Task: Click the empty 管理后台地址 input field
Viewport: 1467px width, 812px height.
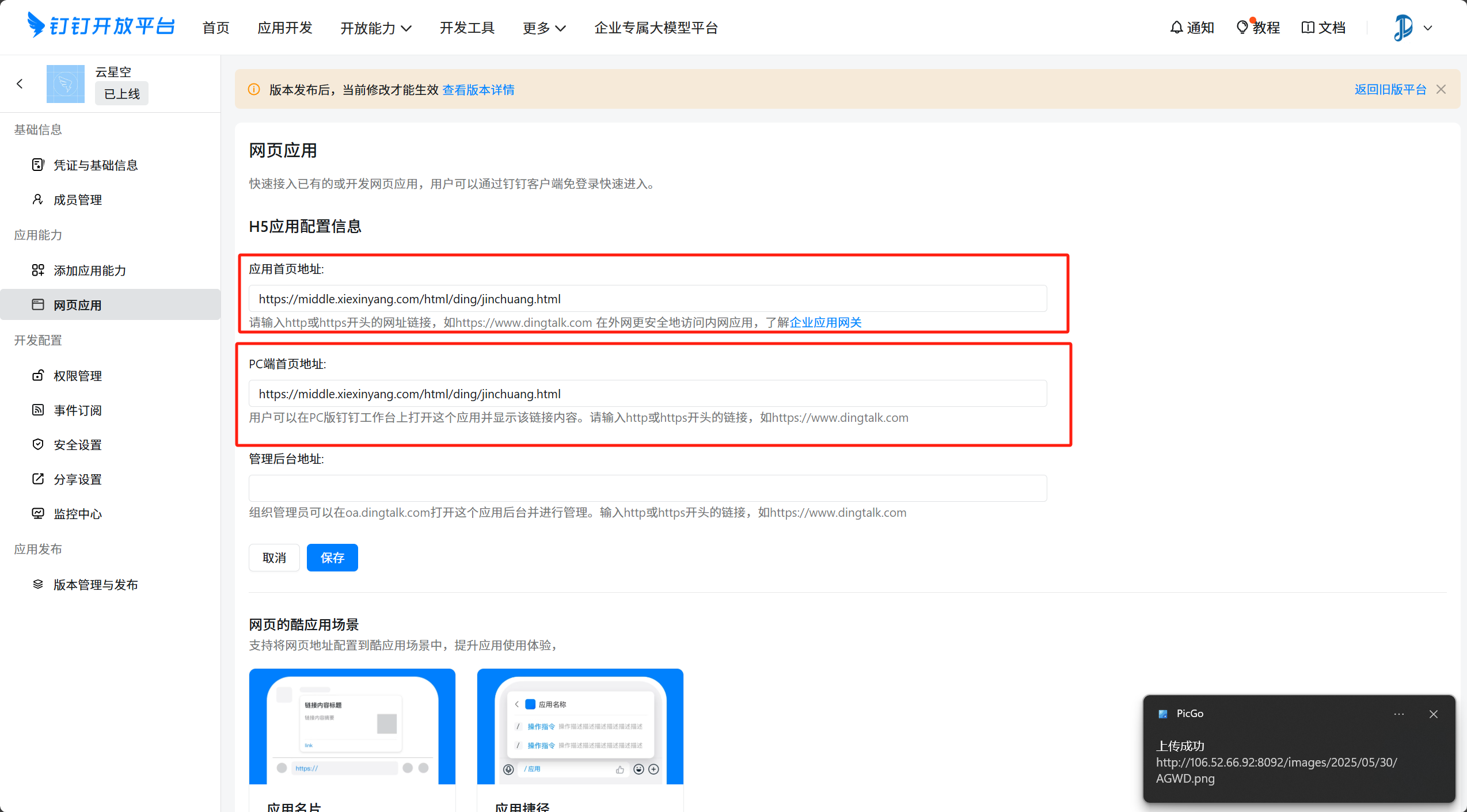Action: [647, 488]
